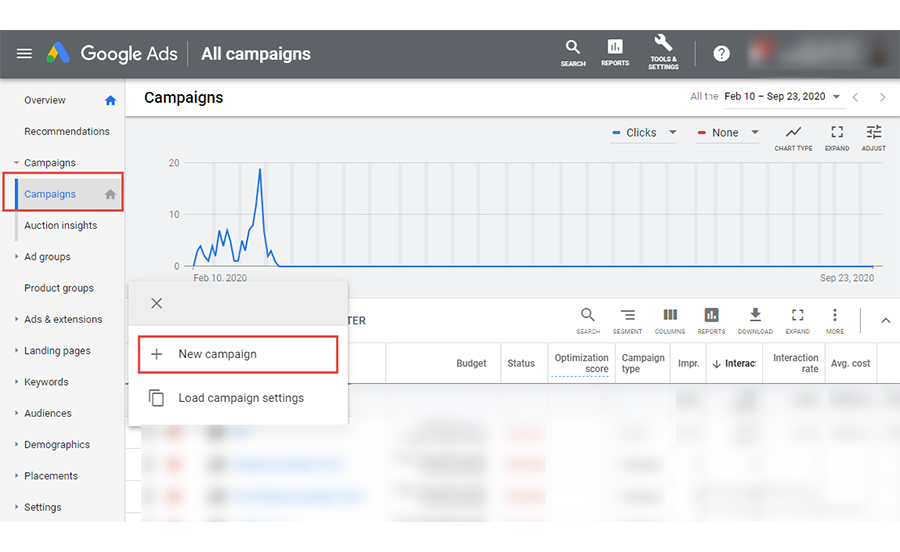The image size is (900, 552).
Task: Download the campaigns table
Action: [755, 321]
